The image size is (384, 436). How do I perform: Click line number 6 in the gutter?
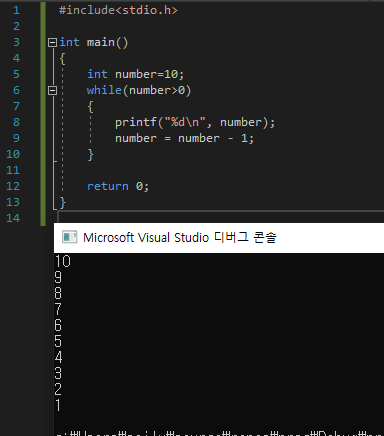(x=16, y=90)
